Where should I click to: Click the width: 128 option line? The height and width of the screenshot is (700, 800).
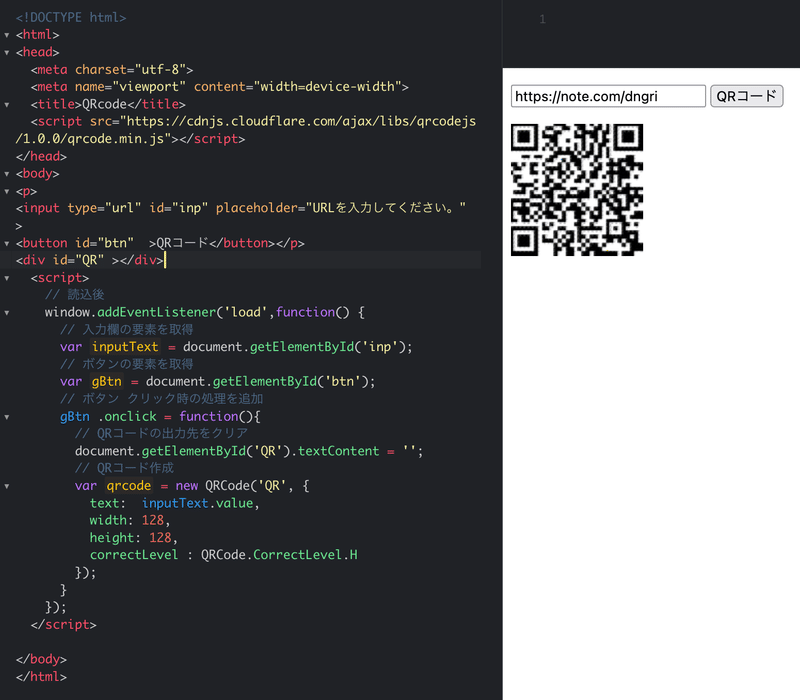[x=128, y=520]
